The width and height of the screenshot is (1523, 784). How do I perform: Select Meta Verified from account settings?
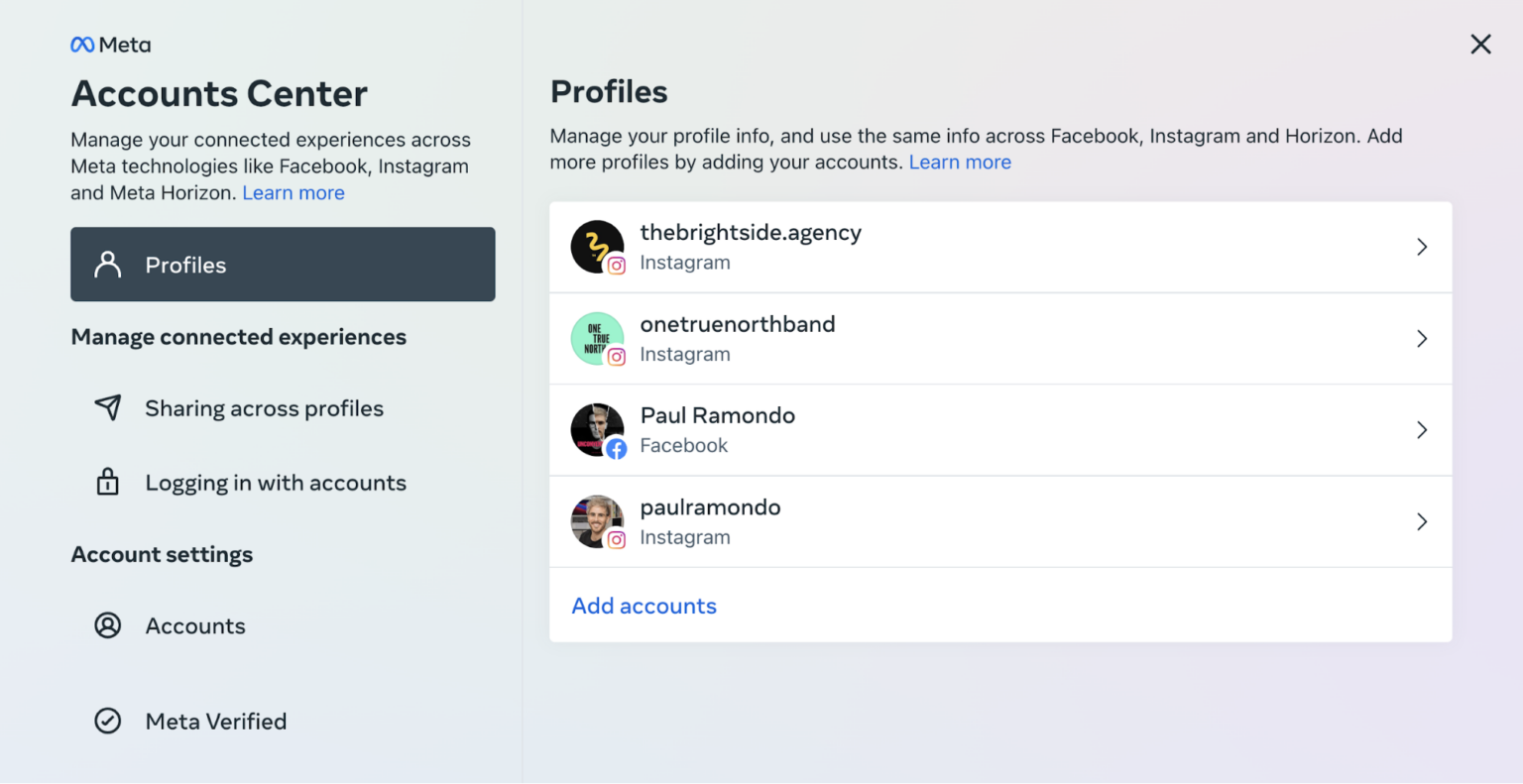pyautogui.click(x=215, y=721)
